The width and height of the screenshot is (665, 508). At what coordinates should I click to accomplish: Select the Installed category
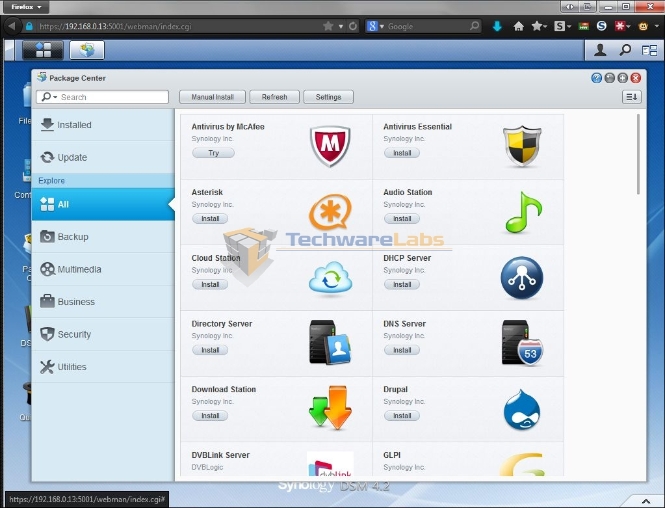pyautogui.click(x=103, y=125)
